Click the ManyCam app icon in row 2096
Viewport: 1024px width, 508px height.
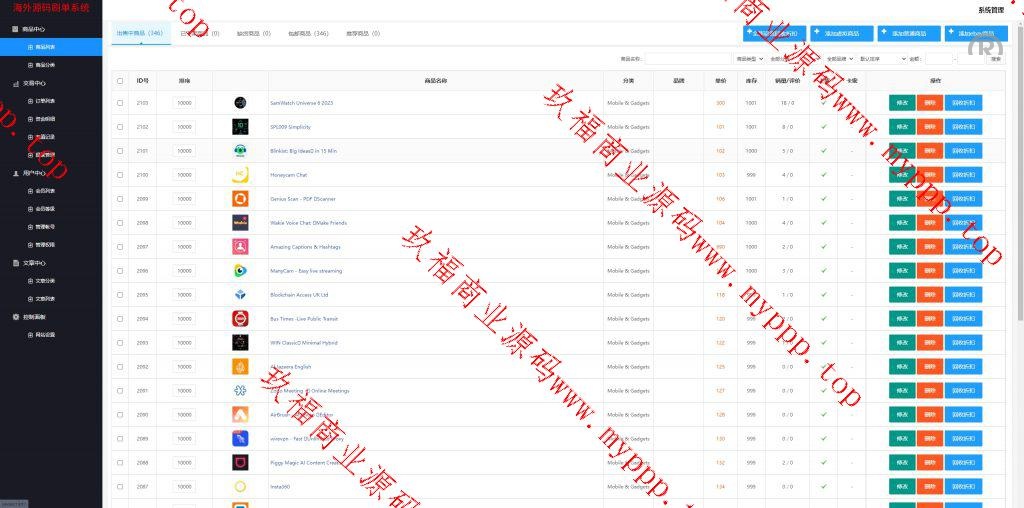point(240,271)
